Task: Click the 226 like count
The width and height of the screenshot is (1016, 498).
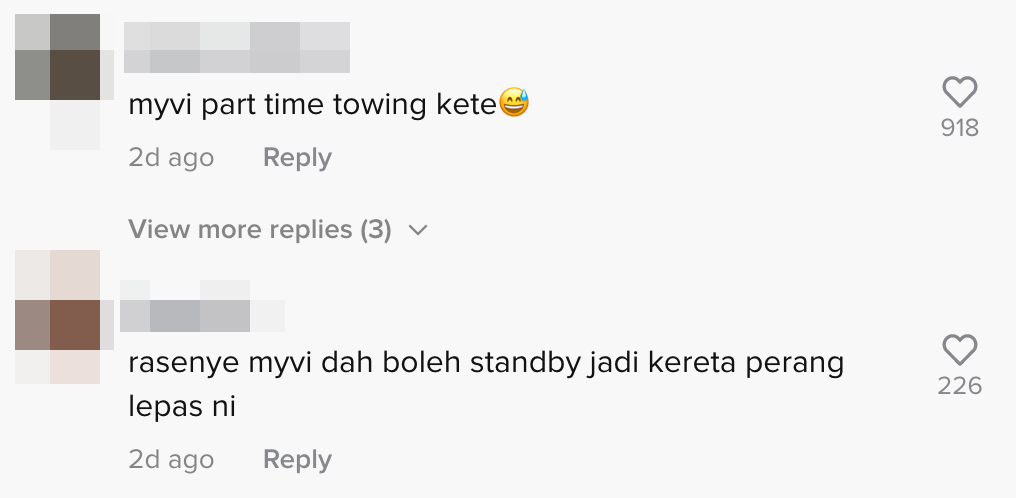Action: pyautogui.click(x=960, y=386)
